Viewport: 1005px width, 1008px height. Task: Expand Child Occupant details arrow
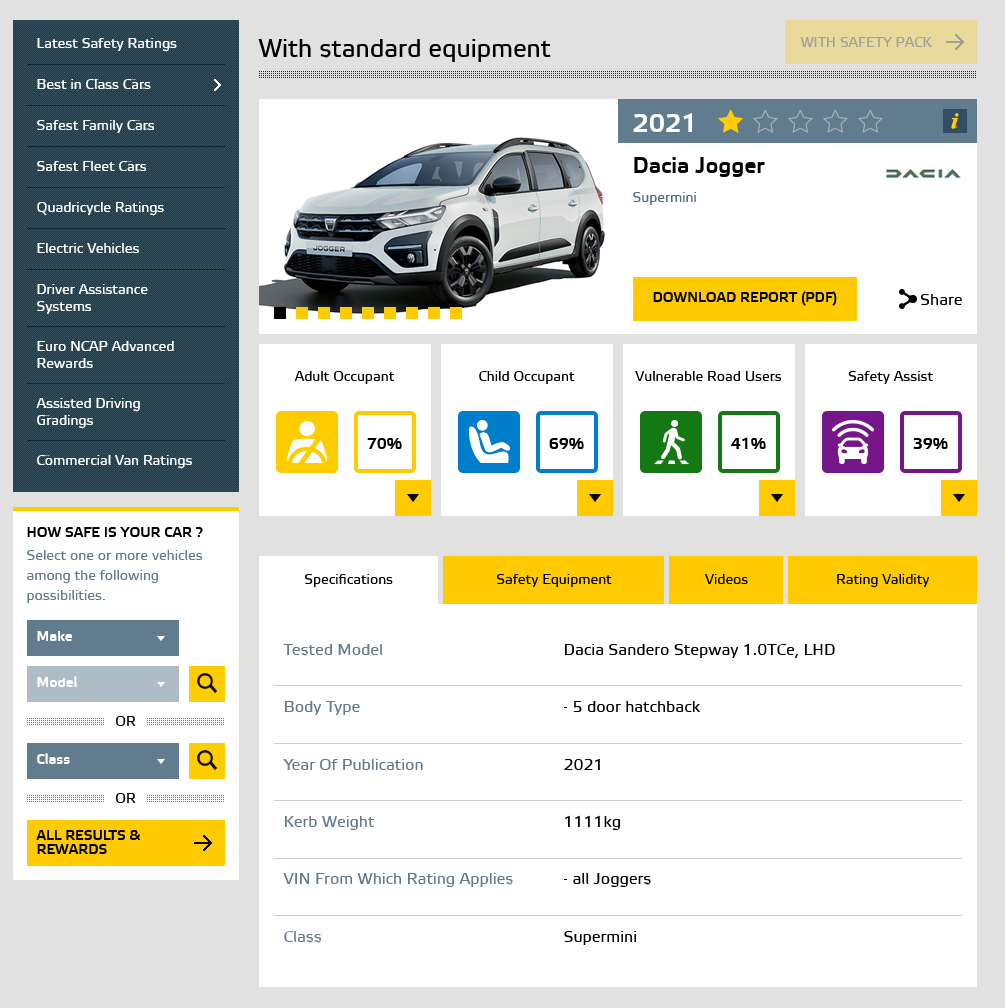point(595,498)
